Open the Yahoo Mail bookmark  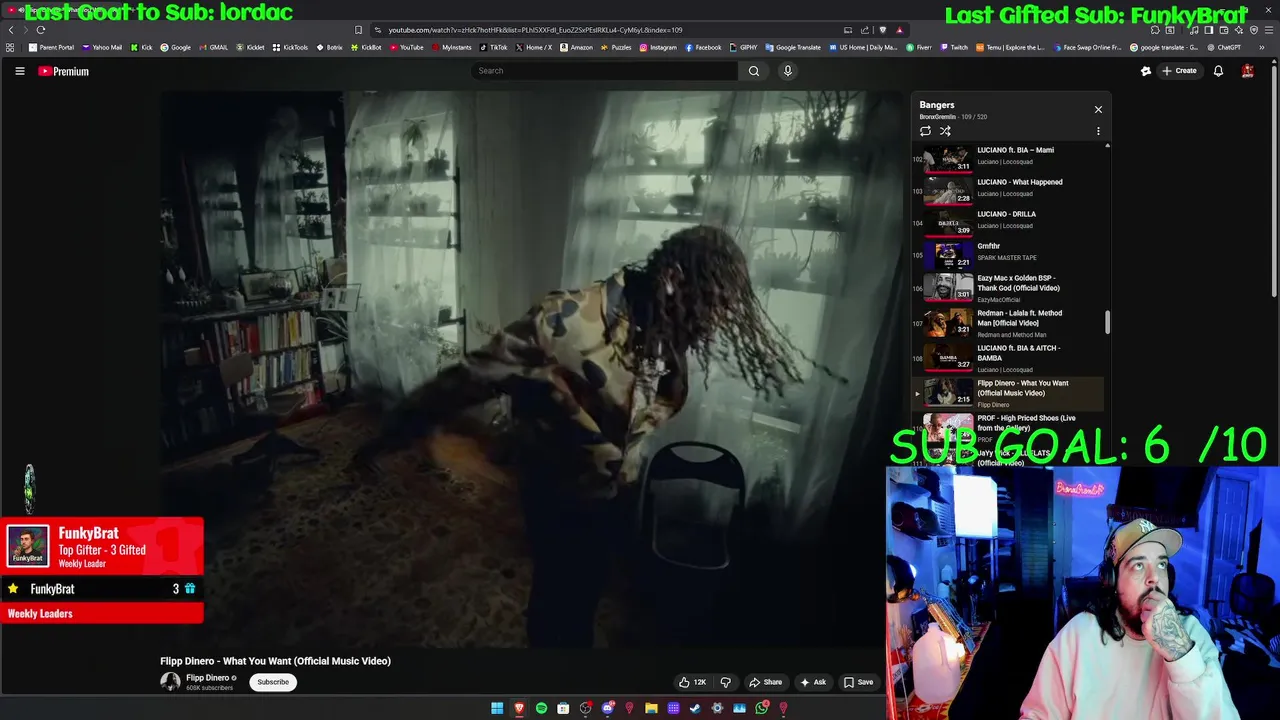coord(102,47)
